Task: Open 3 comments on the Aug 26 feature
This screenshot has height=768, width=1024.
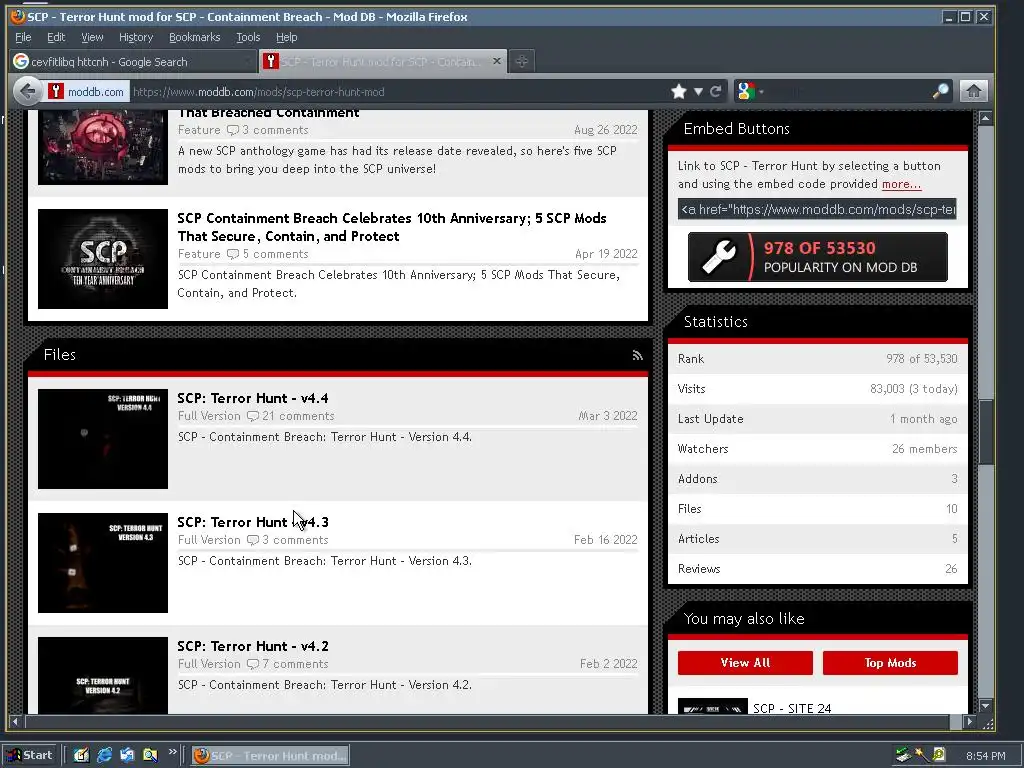Action: click(x=268, y=130)
